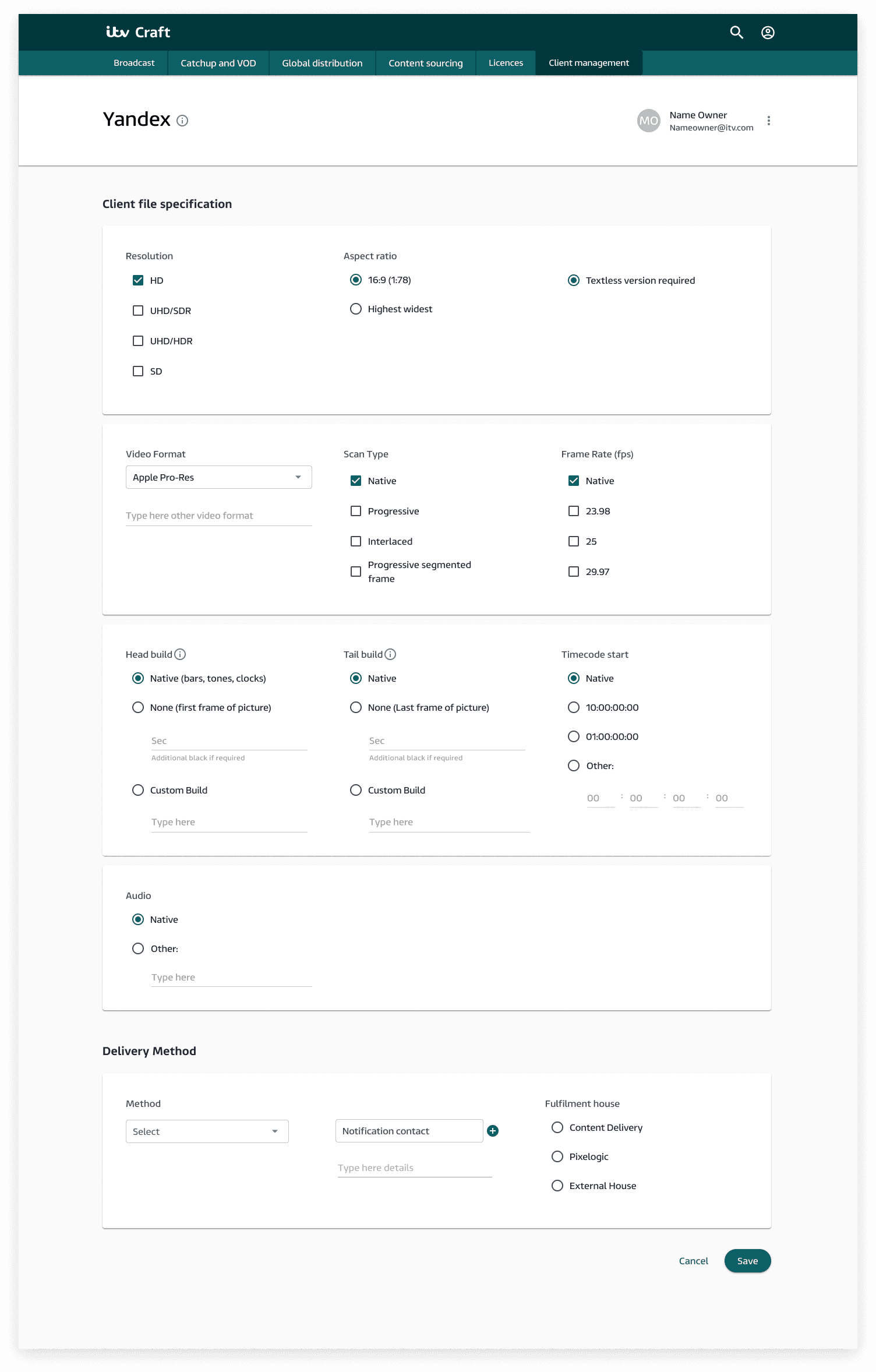Select Audio Native option

[138, 919]
